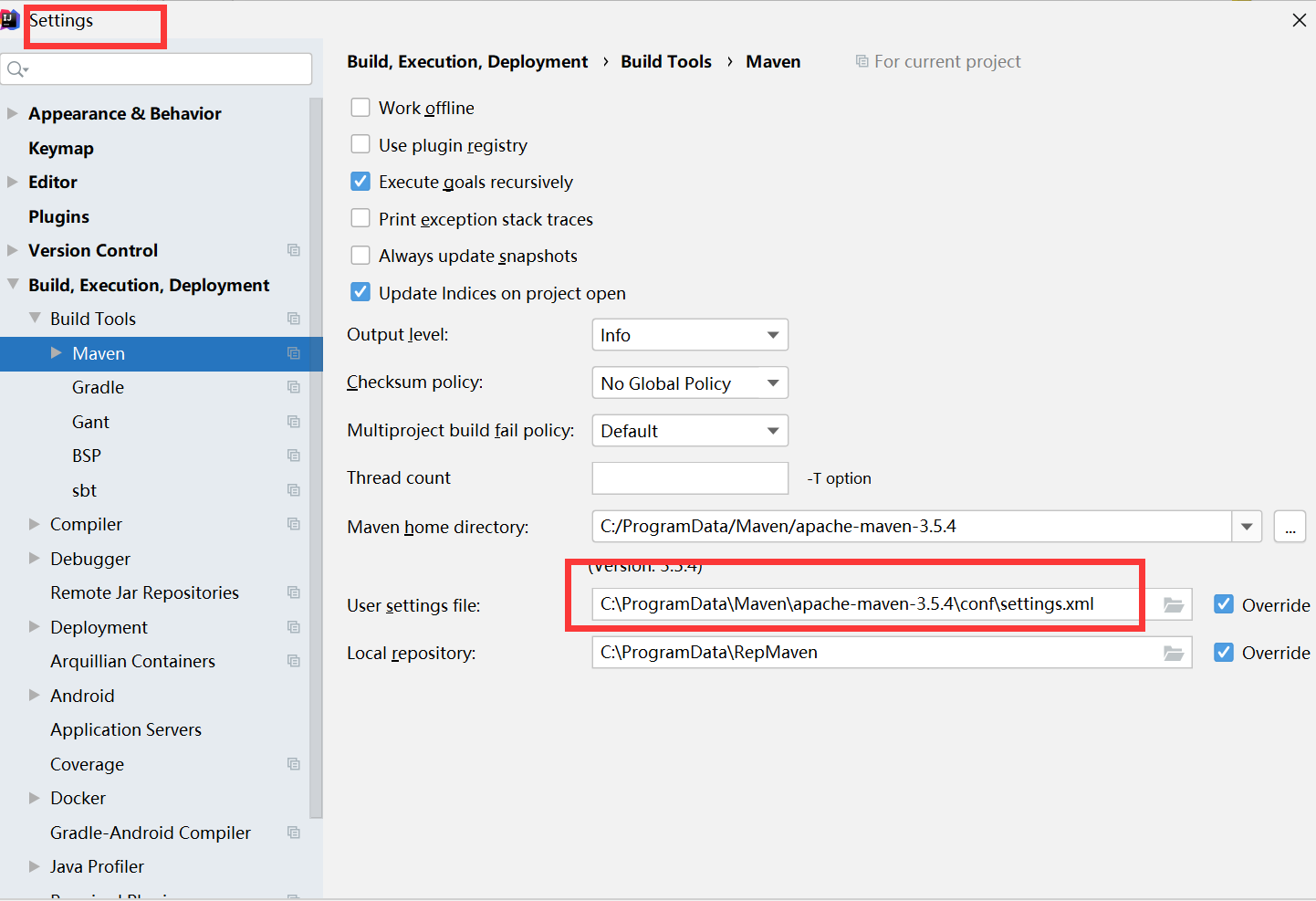Open the Checksum policy dropdown
Image resolution: width=1316 pixels, height=901 pixels.
point(690,382)
